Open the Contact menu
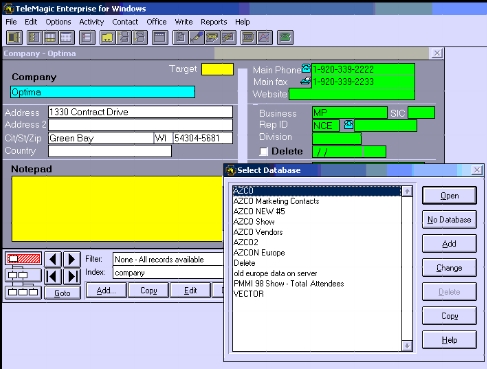 click(x=125, y=22)
